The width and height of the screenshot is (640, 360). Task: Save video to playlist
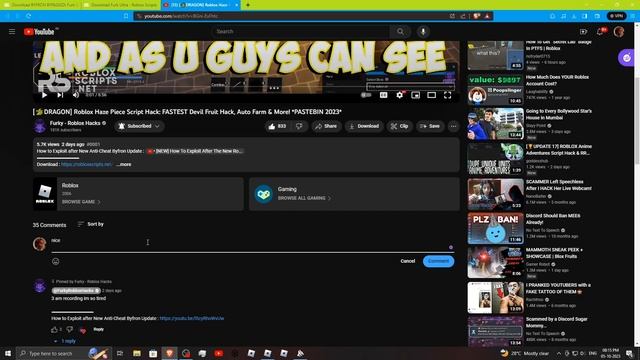[x=430, y=126]
